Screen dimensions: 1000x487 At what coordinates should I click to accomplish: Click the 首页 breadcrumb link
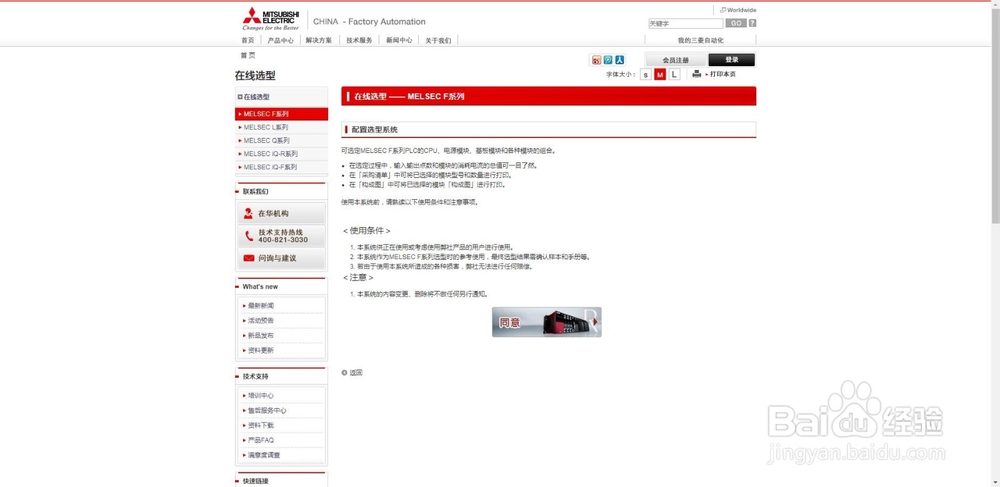(248, 55)
